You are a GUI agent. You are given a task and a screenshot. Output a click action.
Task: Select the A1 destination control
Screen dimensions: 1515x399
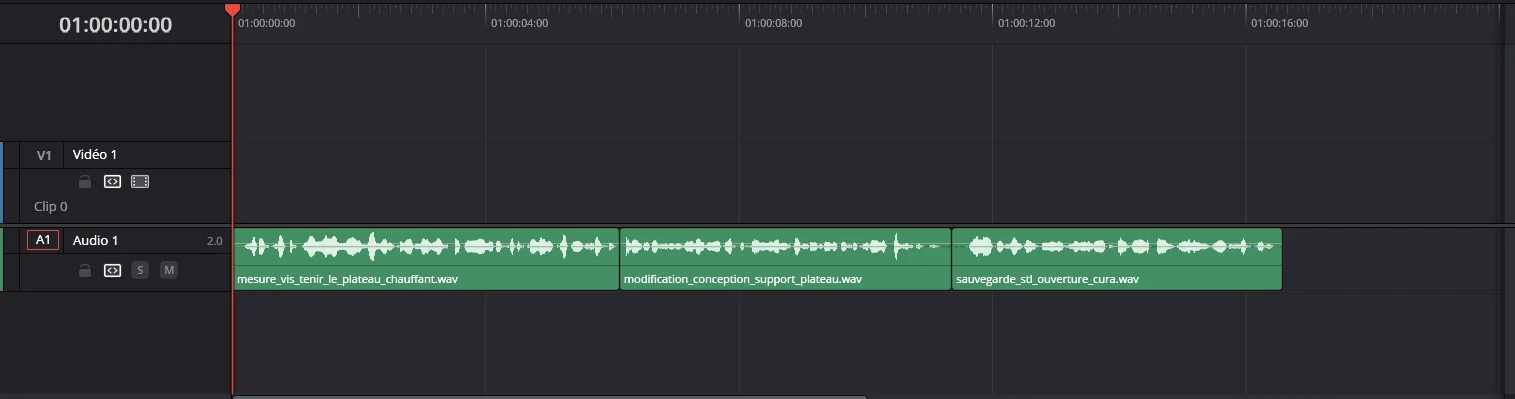[x=43, y=240]
